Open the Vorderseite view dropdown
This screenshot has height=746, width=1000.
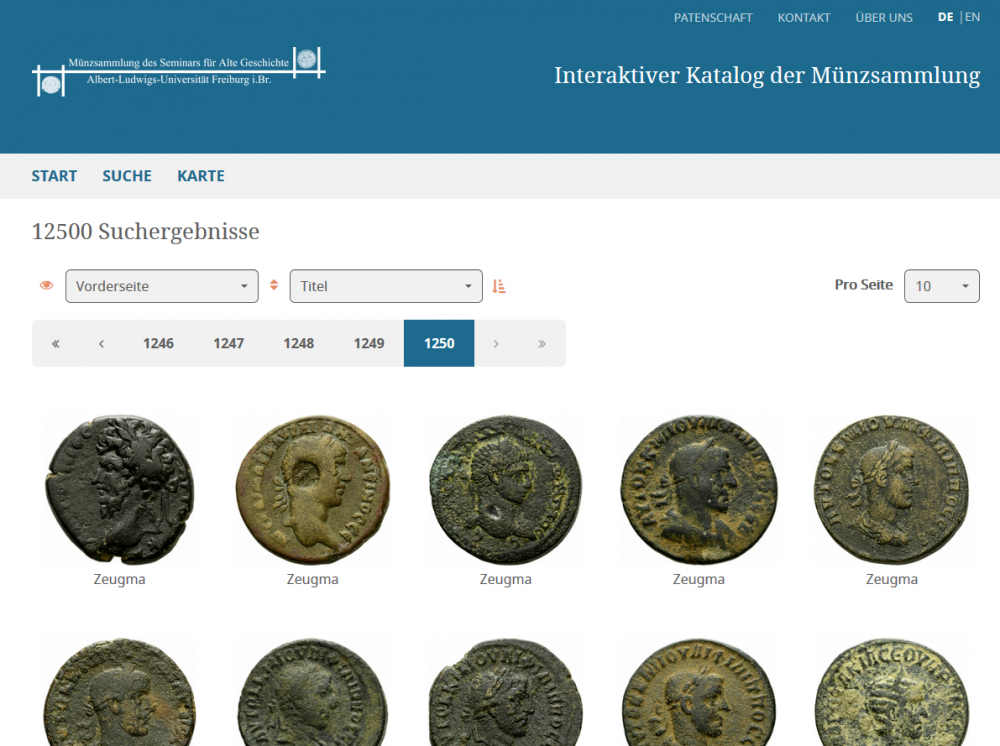tap(162, 286)
